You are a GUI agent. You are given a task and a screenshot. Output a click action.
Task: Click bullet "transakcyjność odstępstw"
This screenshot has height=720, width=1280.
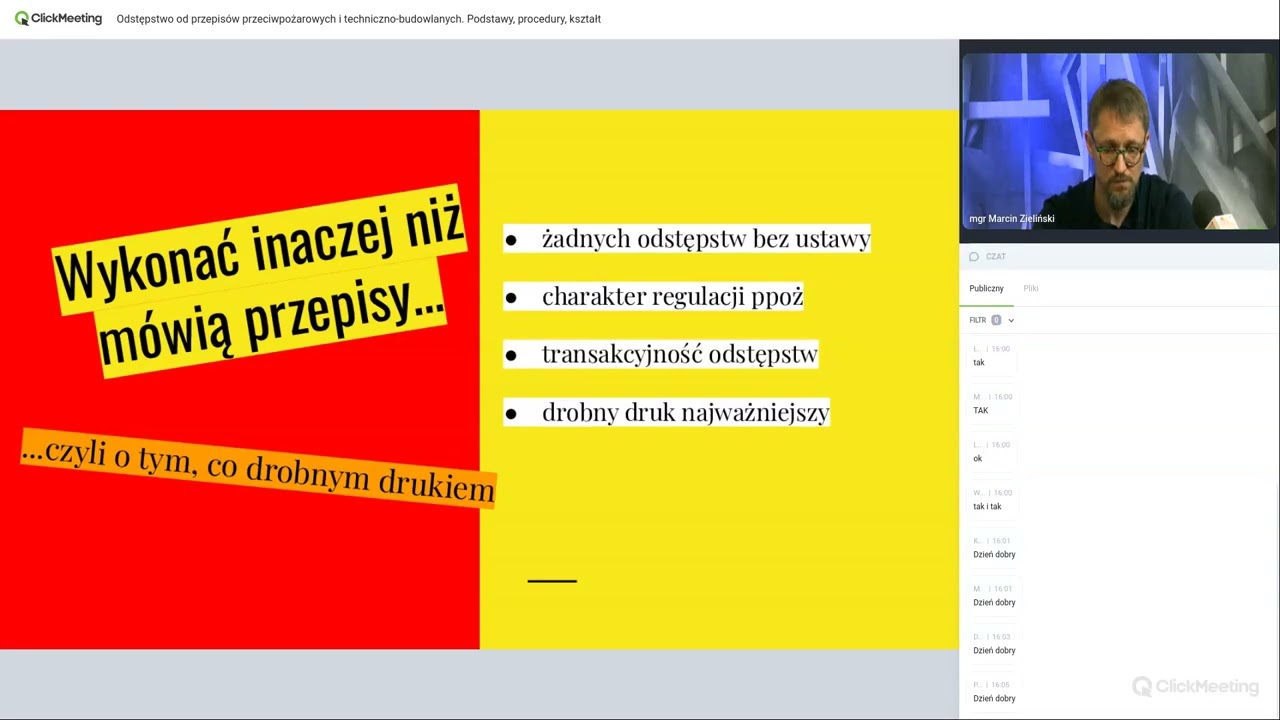[679, 354]
